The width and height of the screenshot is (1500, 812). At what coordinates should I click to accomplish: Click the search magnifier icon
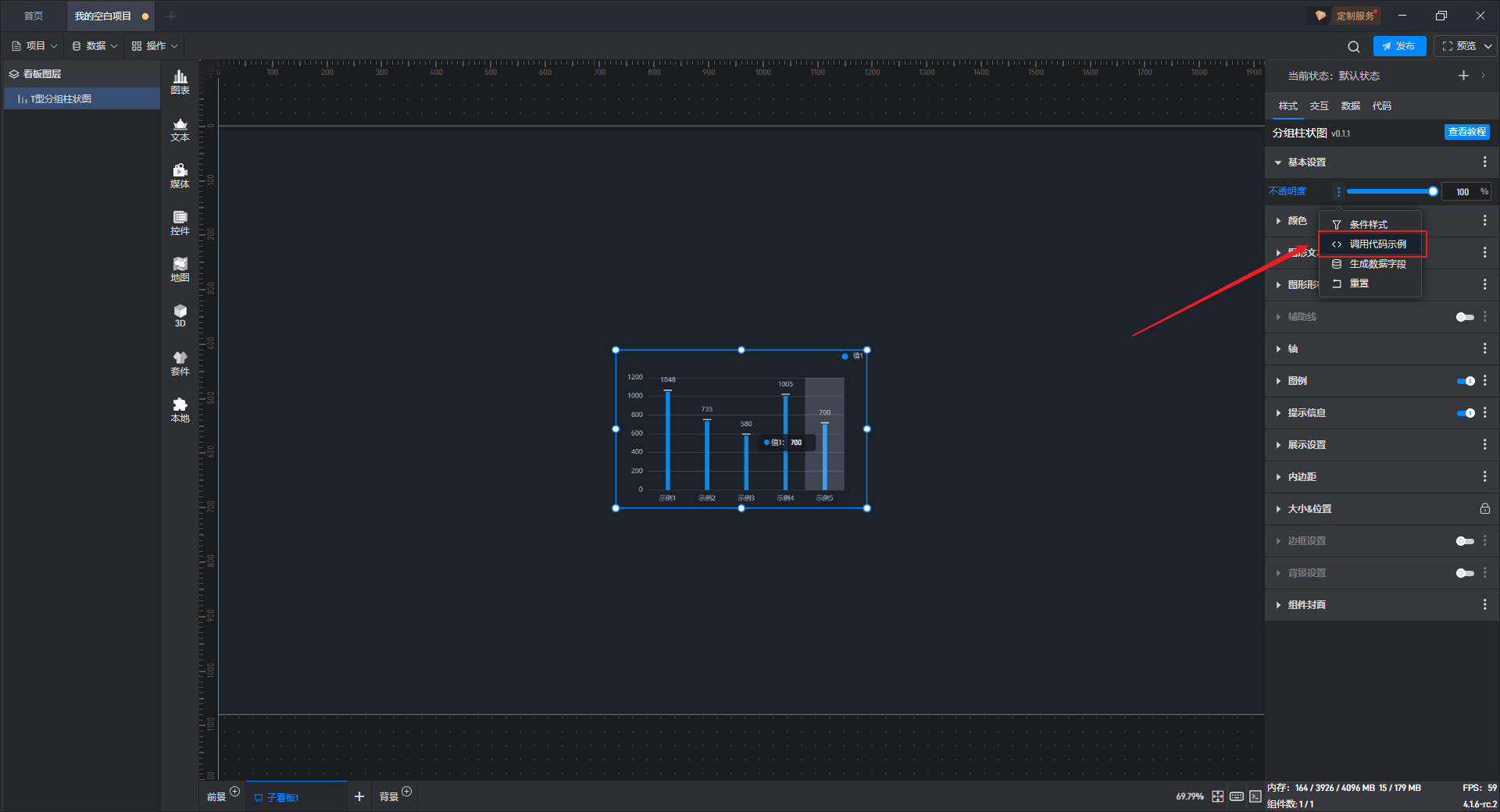tap(1354, 46)
